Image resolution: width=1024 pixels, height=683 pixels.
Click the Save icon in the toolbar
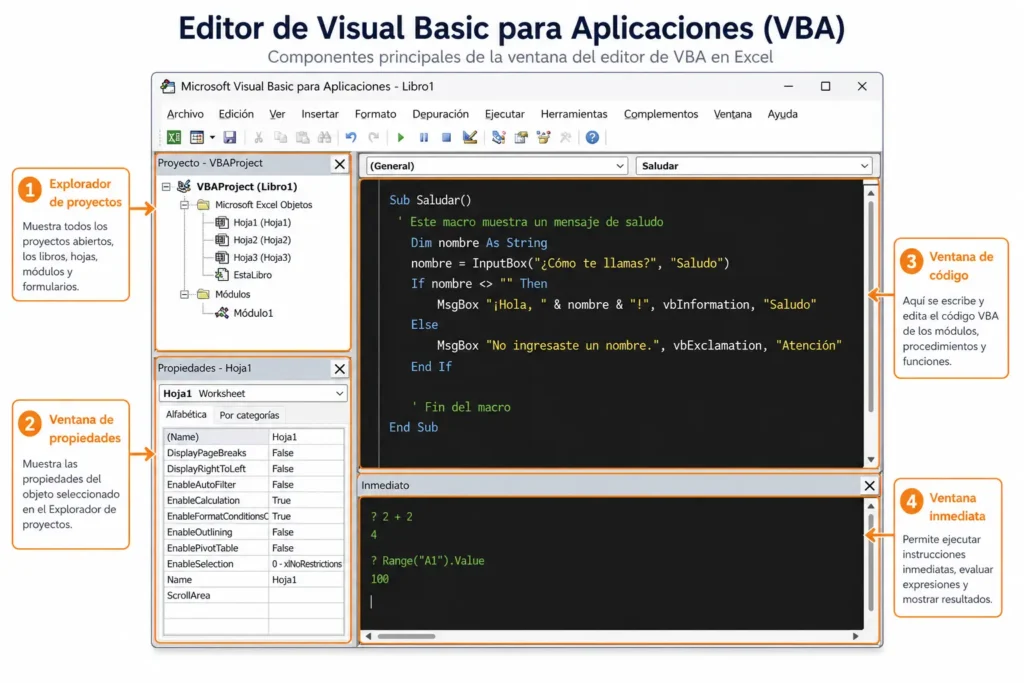coord(230,137)
